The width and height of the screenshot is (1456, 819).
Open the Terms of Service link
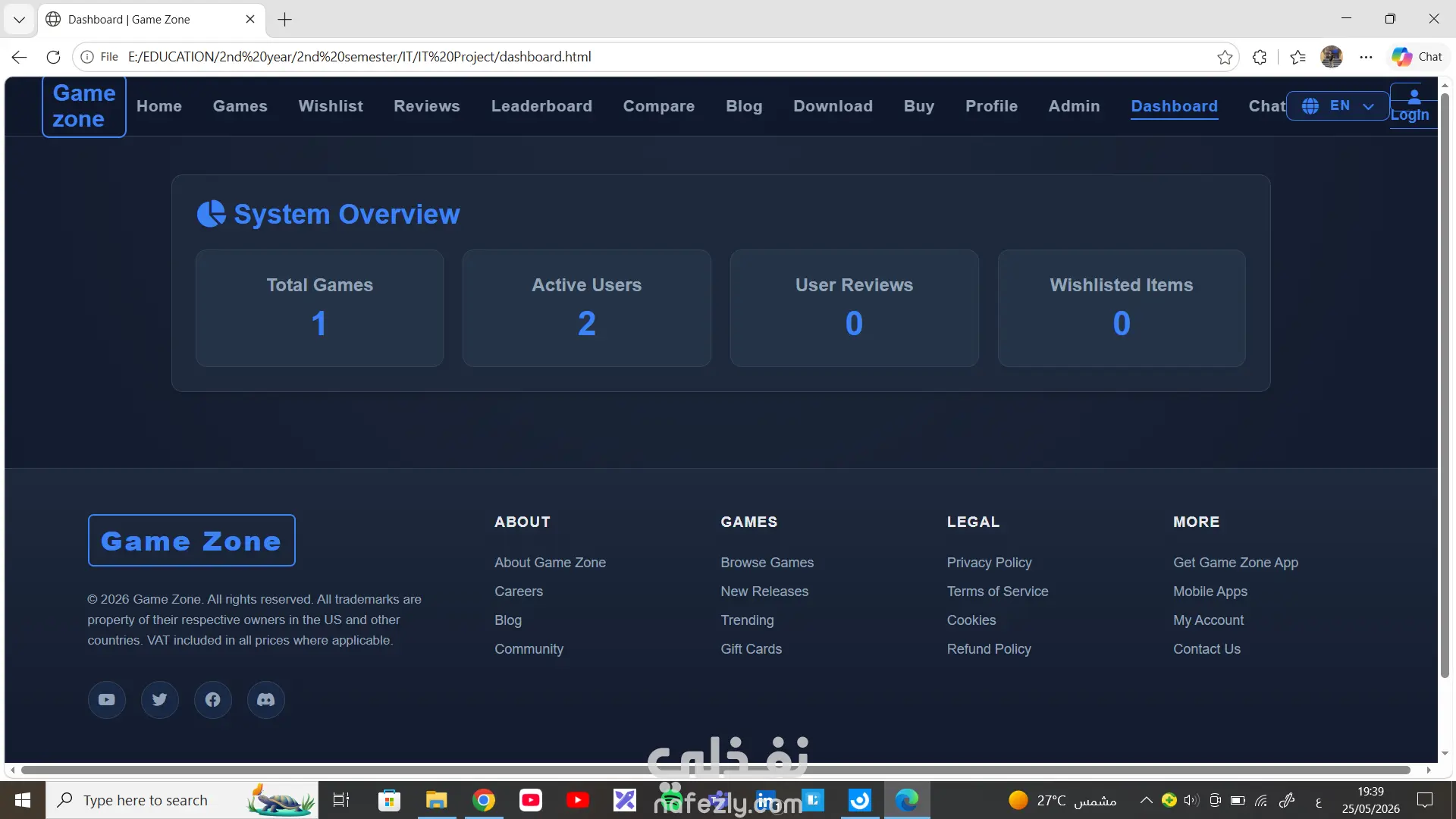coord(997,591)
